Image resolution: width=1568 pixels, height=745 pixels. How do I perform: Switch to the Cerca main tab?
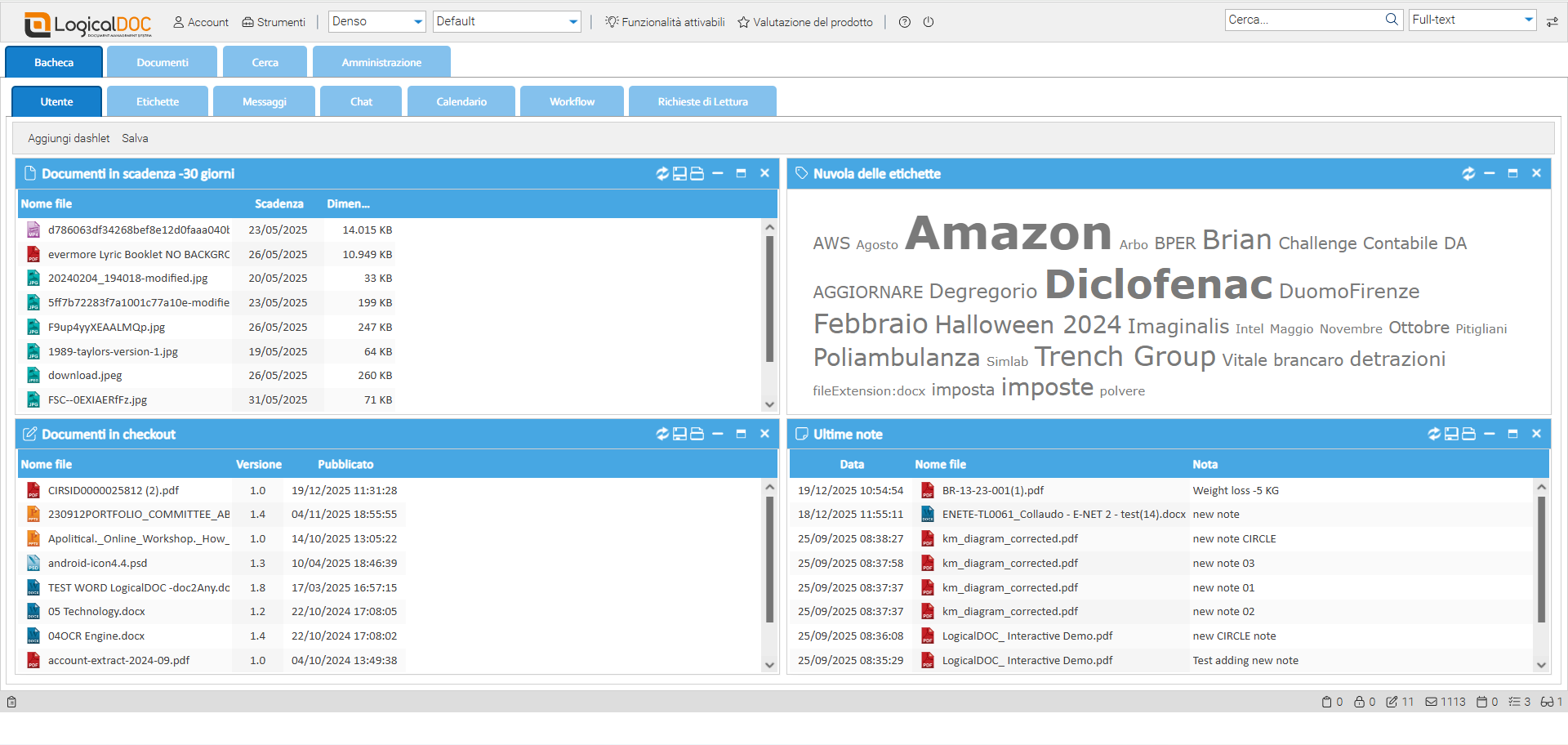(265, 62)
